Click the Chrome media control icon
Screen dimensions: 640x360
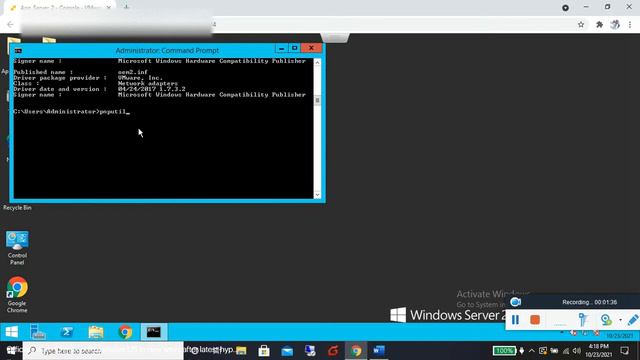click(565, 7)
